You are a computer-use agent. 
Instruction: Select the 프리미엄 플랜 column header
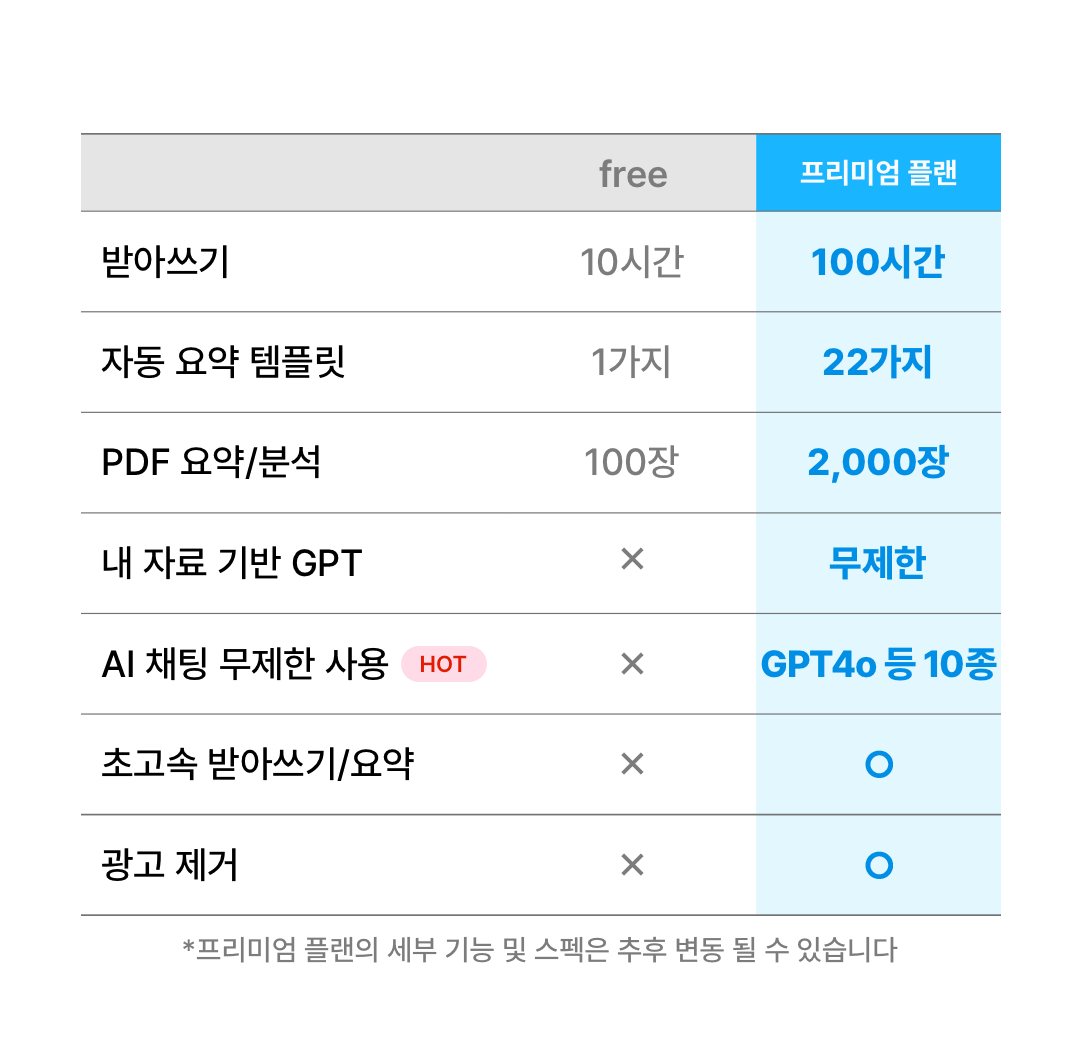pyautogui.click(x=878, y=173)
